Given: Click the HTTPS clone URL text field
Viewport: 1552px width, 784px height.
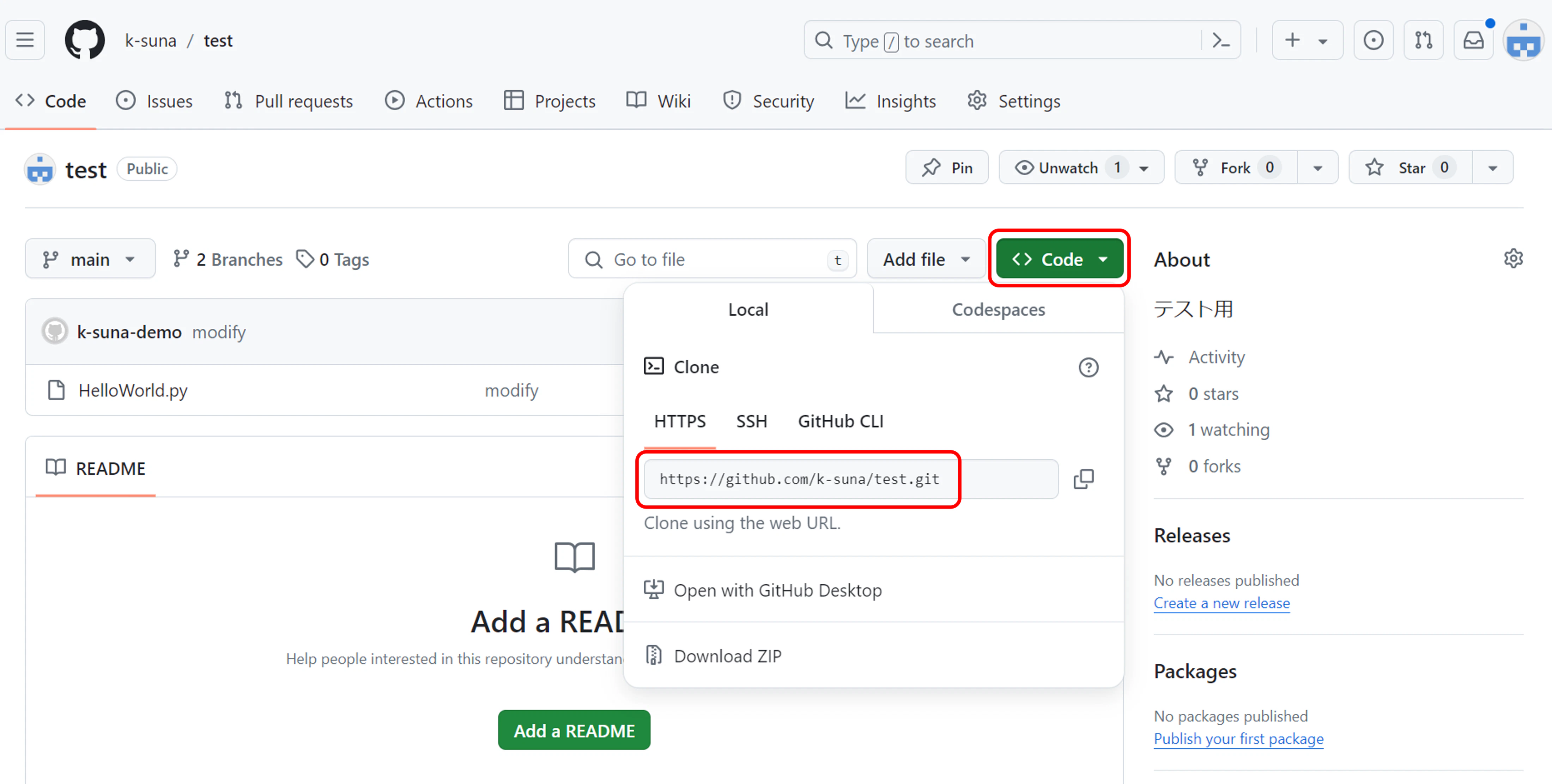Looking at the screenshot, I should [x=851, y=479].
